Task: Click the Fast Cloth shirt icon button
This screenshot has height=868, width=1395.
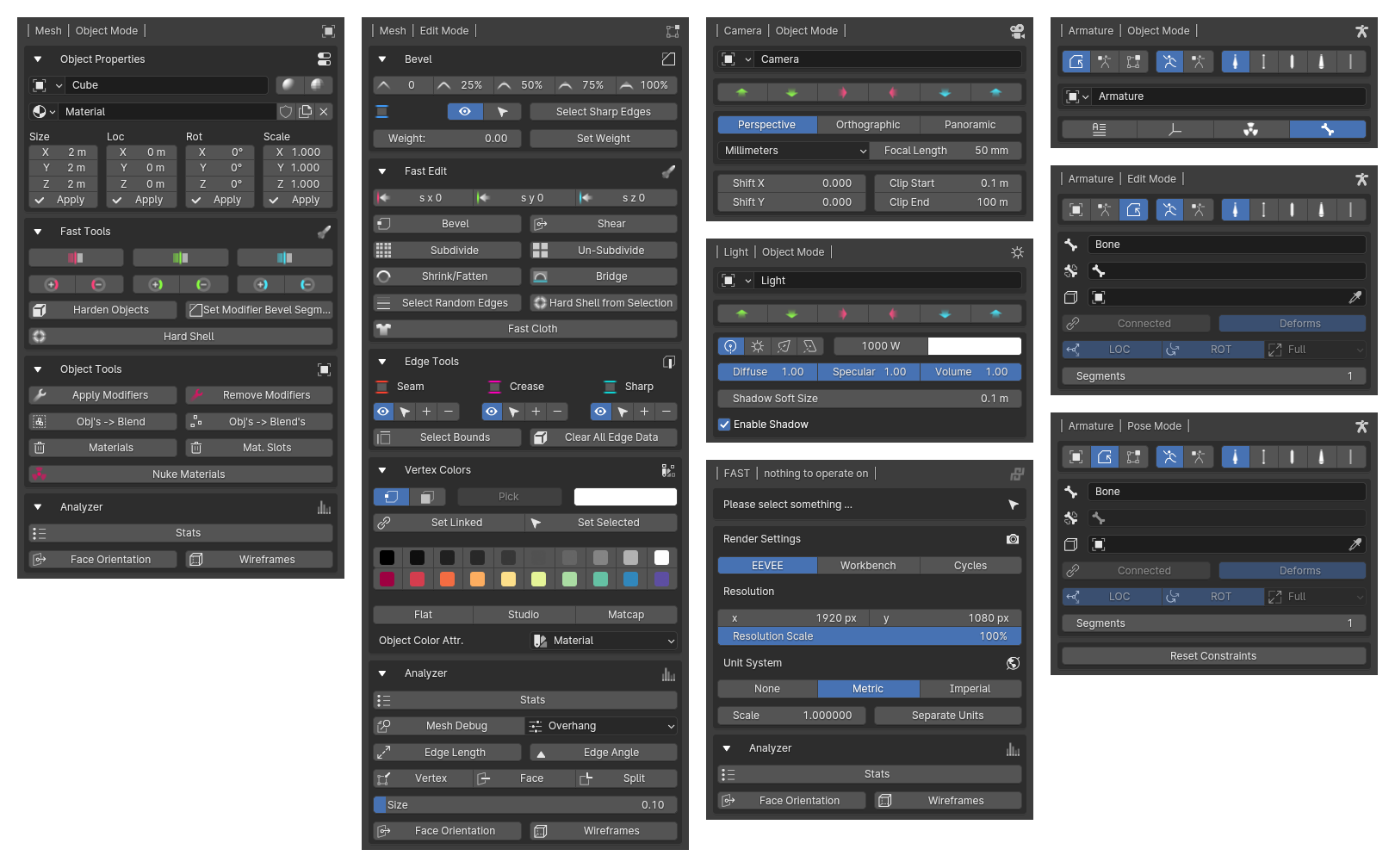Action: [x=384, y=329]
